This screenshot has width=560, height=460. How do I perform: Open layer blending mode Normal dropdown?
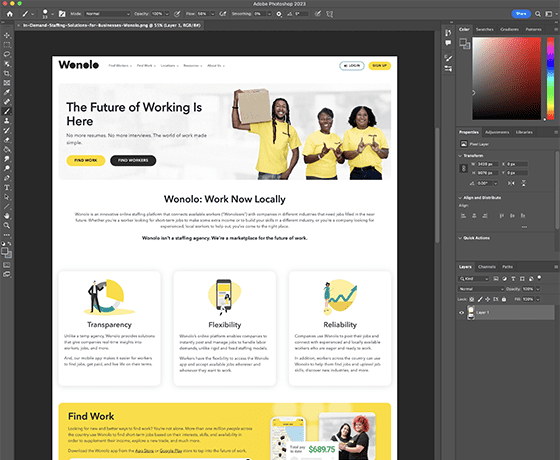coord(481,289)
